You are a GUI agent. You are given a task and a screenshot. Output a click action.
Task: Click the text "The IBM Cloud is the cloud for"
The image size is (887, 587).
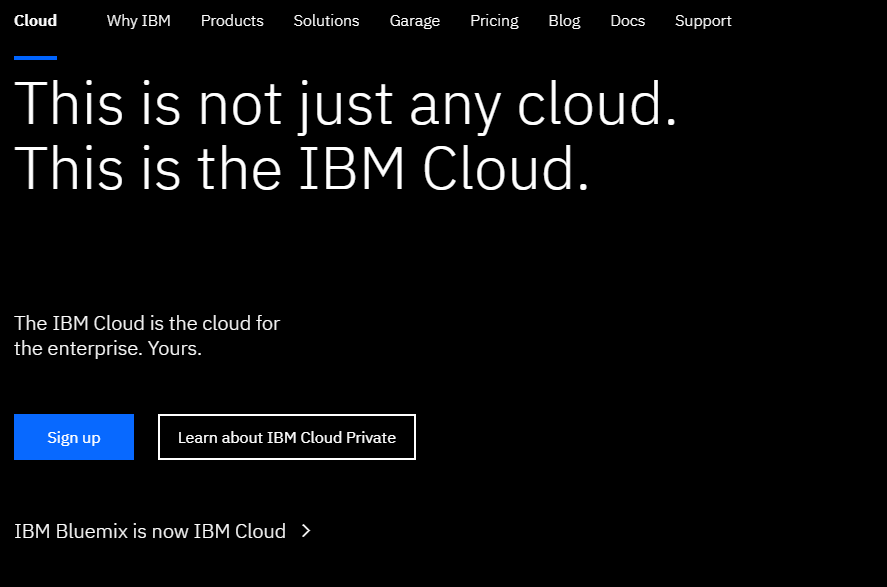click(147, 323)
